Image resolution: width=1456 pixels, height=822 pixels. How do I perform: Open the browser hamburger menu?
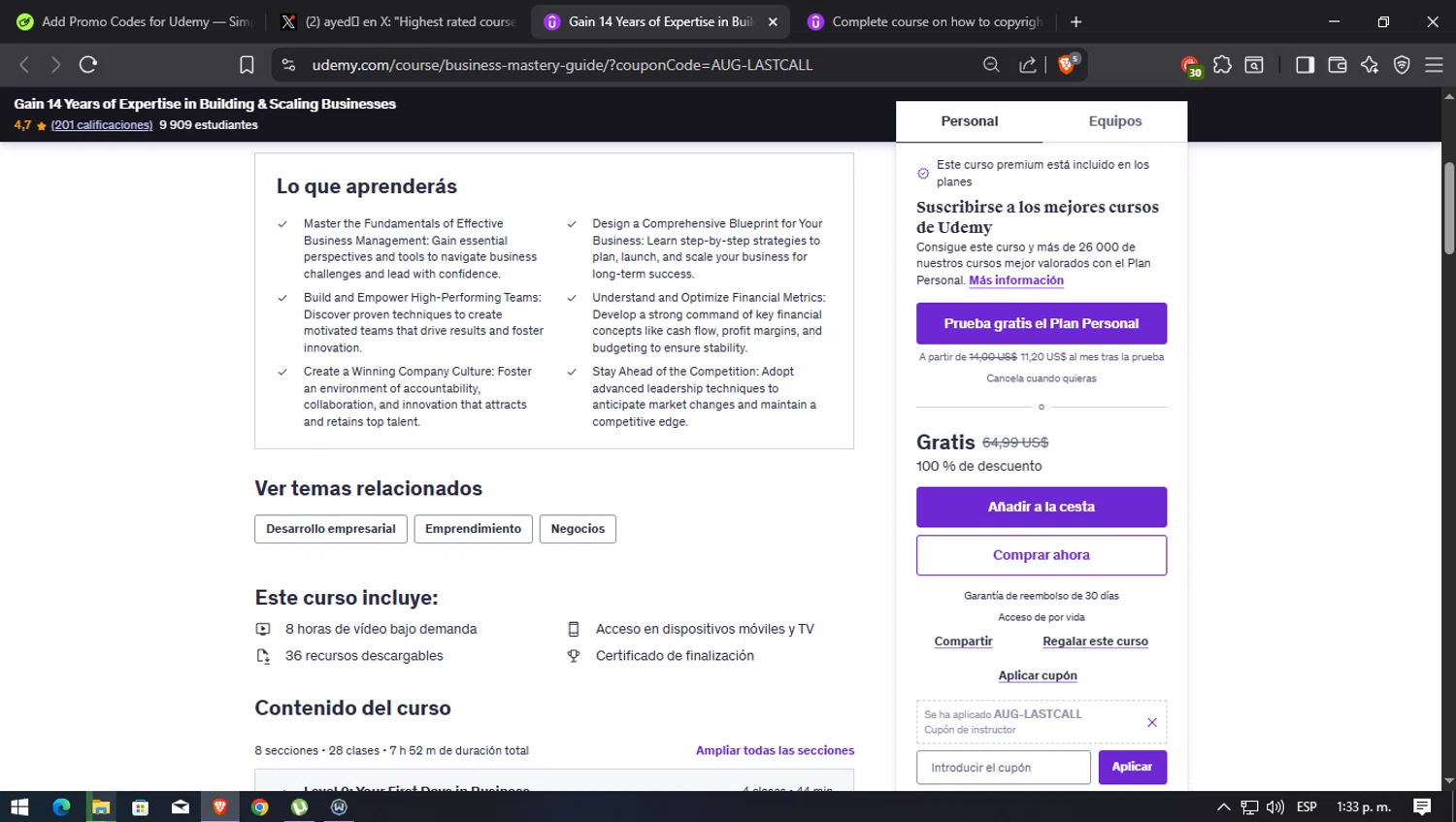[1434, 65]
